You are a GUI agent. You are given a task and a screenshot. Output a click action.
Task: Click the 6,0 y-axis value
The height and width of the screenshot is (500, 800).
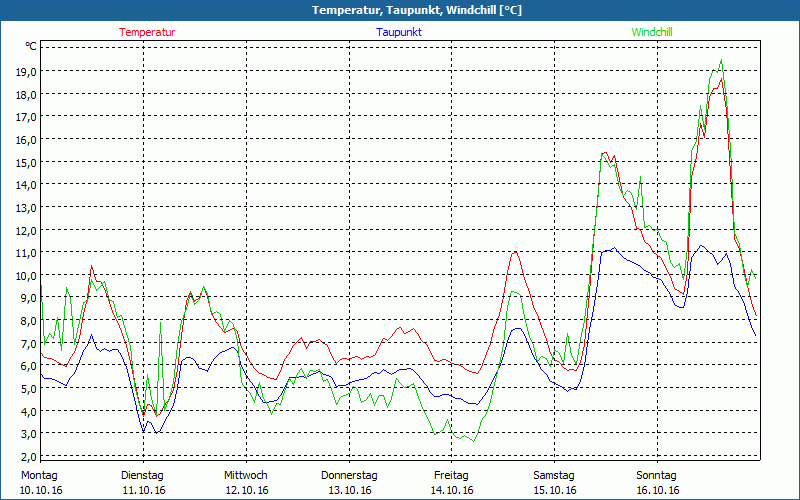point(29,366)
